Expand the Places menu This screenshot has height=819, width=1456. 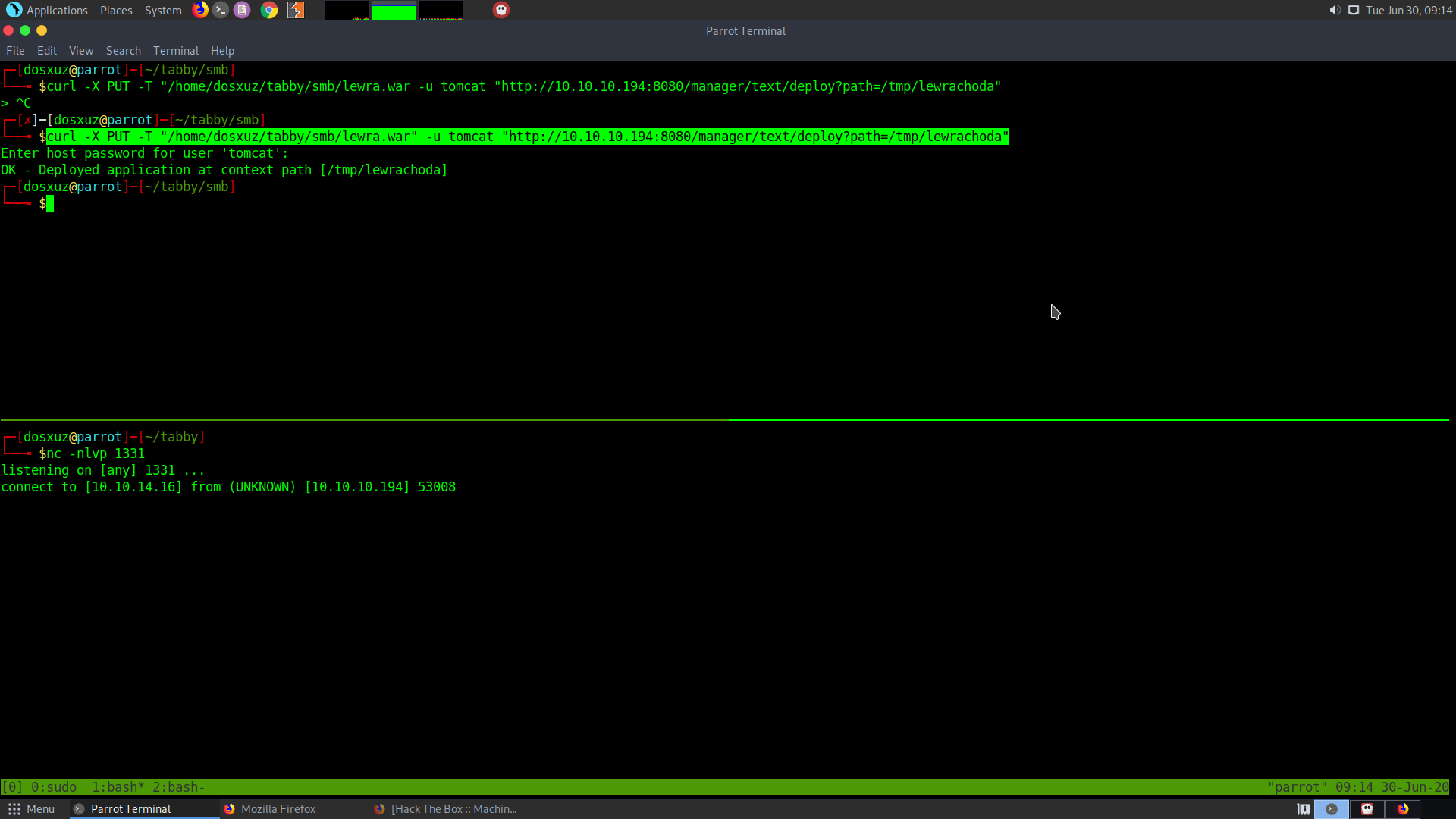116,10
